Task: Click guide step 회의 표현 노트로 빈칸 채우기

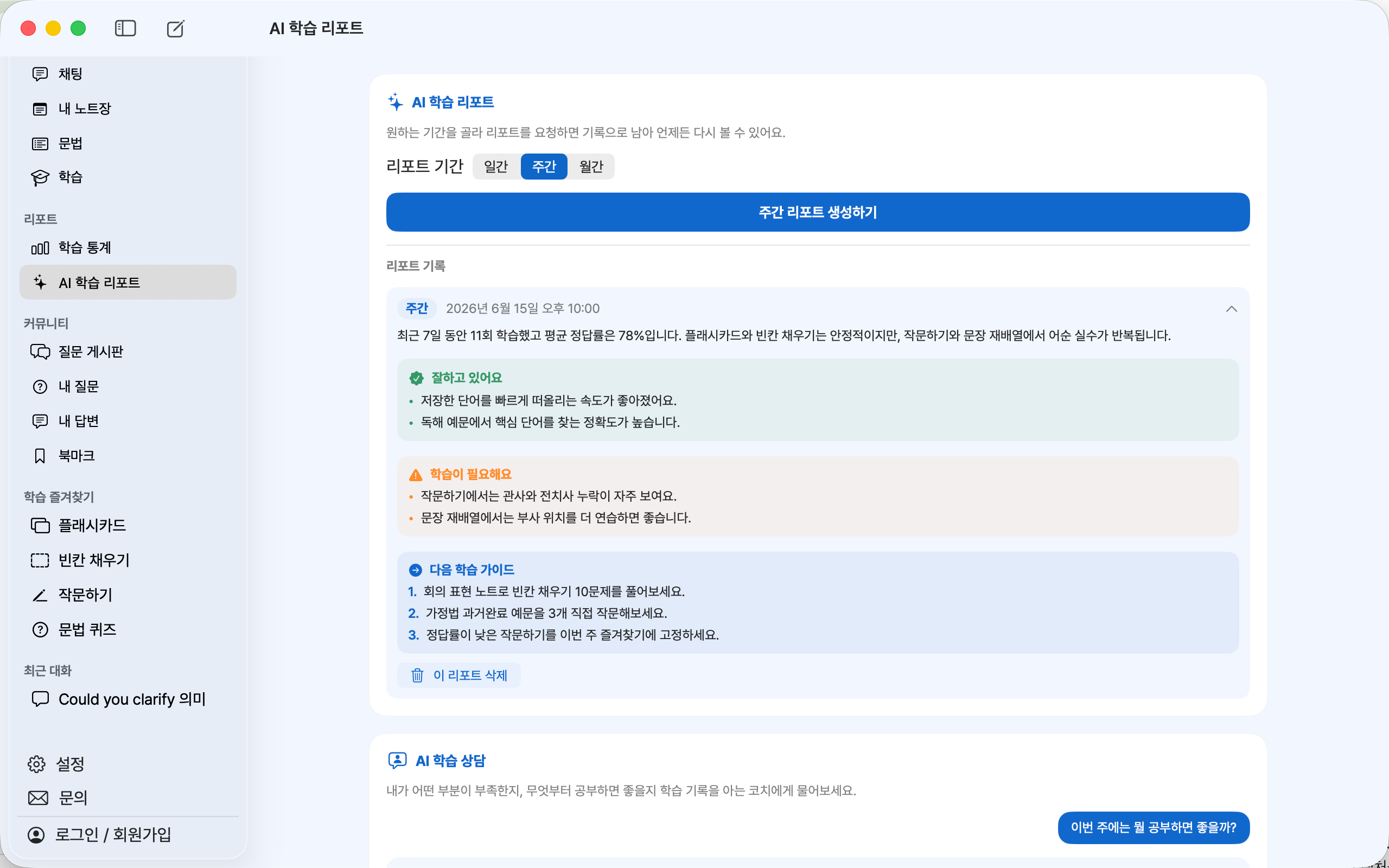Action: 554,591
